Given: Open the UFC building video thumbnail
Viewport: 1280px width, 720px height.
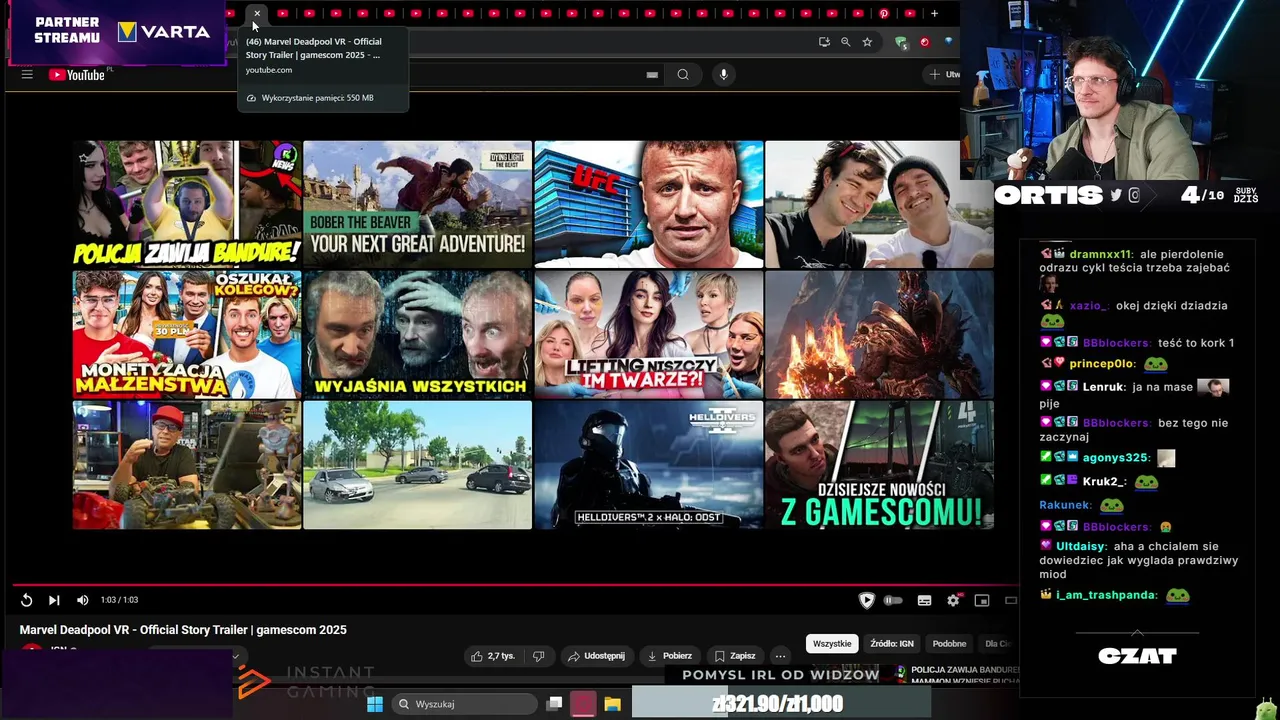Looking at the screenshot, I should click(x=649, y=204).
